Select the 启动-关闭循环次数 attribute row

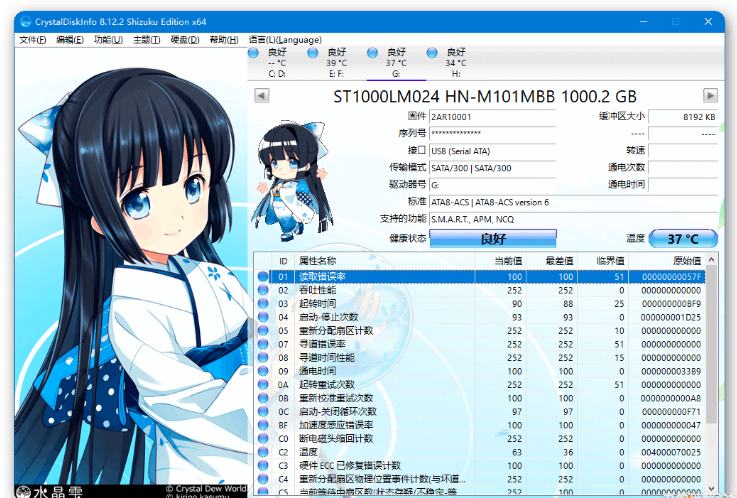point(480,412)
